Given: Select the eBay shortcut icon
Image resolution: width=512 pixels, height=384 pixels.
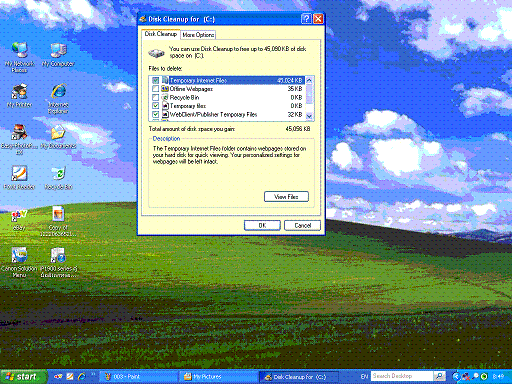Looking at the screenshot, I should coord(19,220).
